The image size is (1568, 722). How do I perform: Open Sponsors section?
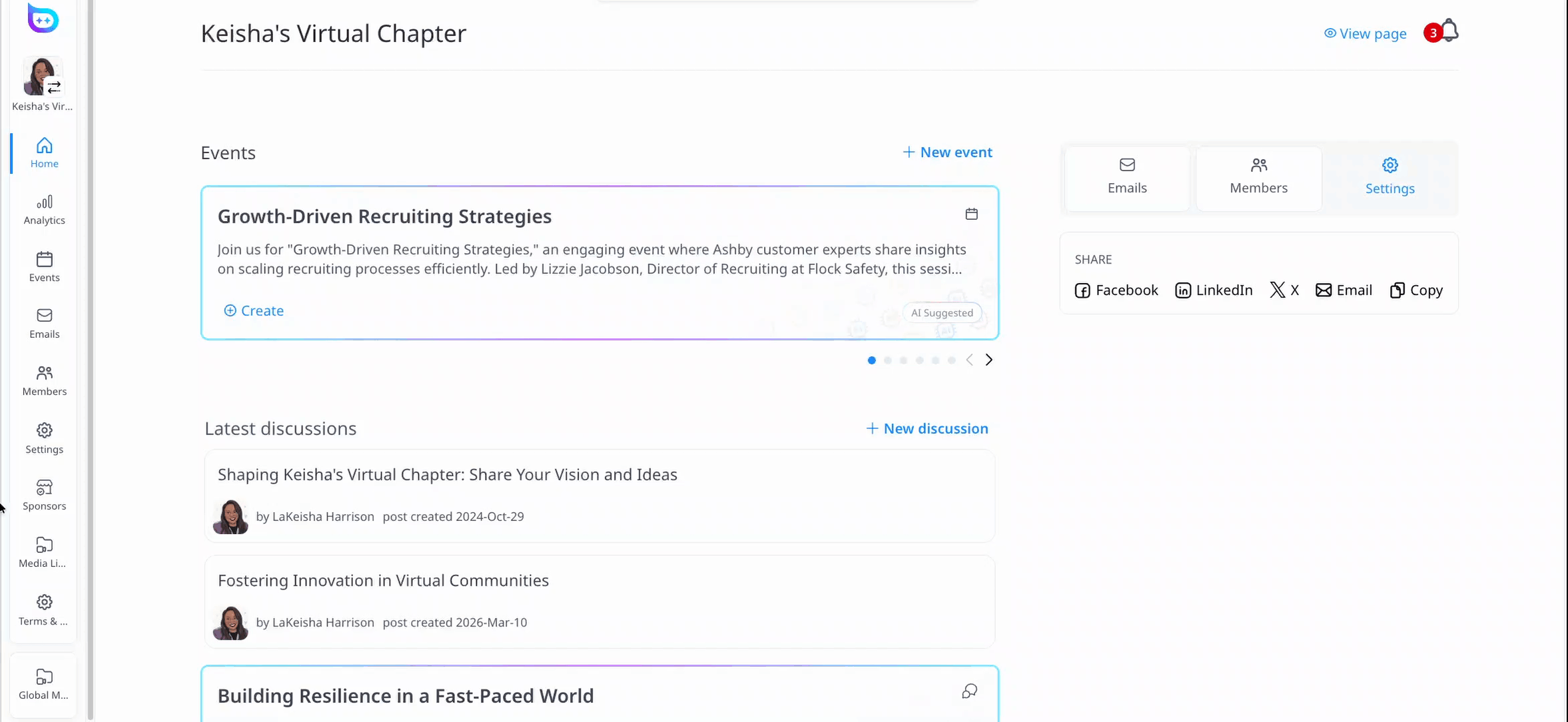tap(44, 496)
